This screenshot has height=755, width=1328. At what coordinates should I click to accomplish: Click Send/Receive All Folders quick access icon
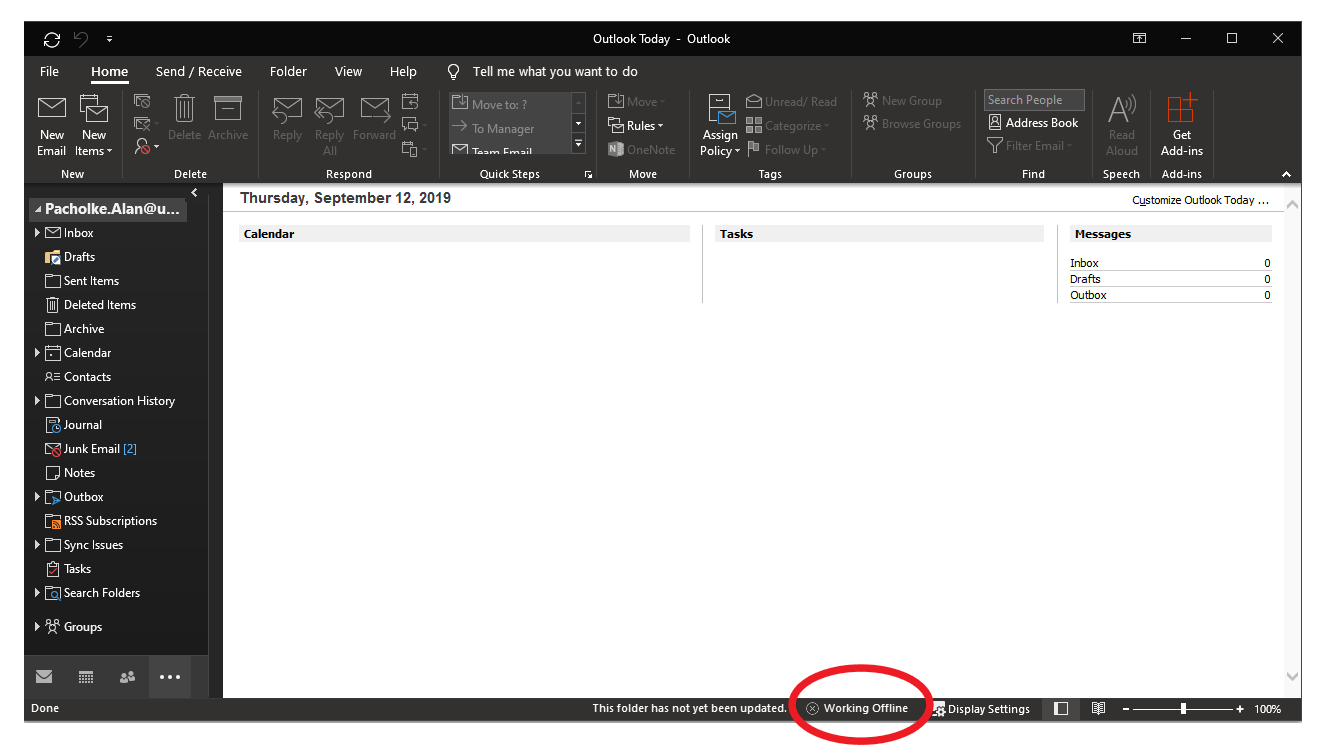pos(52,39)
